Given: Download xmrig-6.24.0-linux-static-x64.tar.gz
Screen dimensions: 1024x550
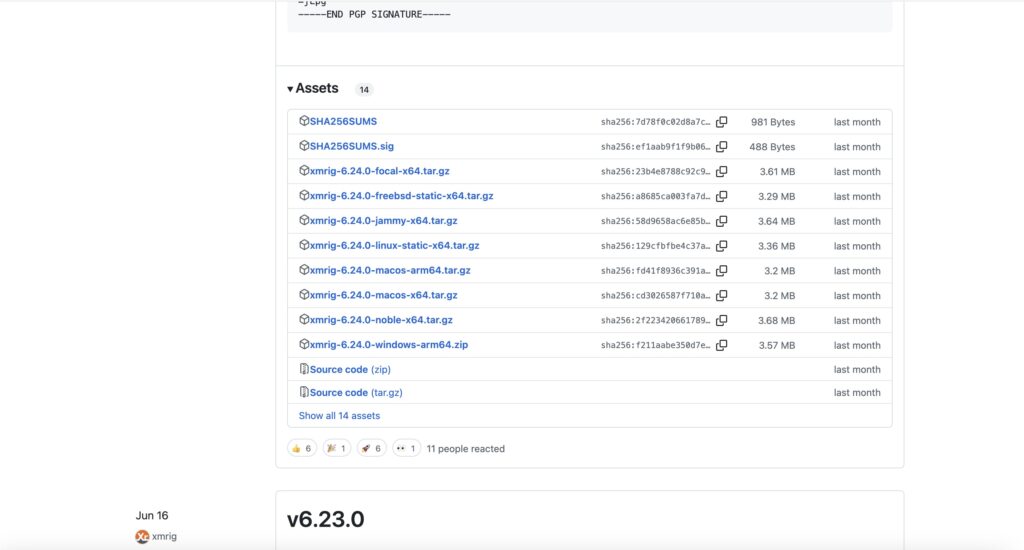Looking at the screenshot, I should (394, 246).
